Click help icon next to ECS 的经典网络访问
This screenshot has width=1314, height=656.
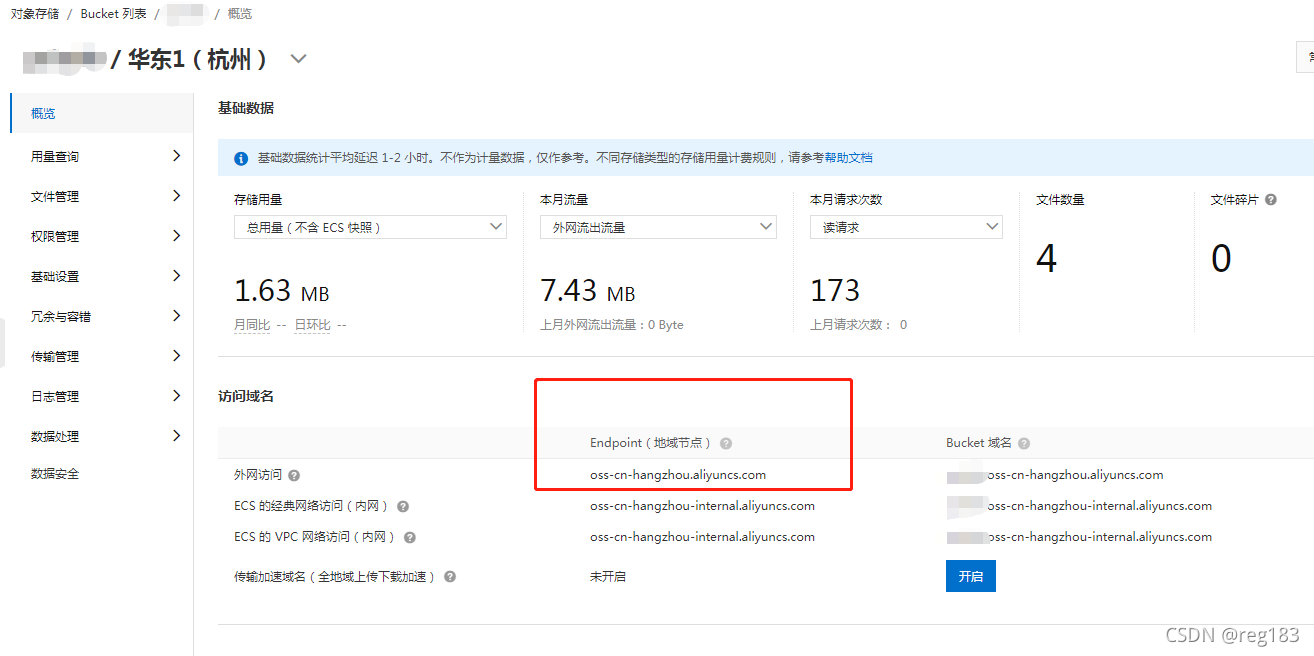pos(403,507)
